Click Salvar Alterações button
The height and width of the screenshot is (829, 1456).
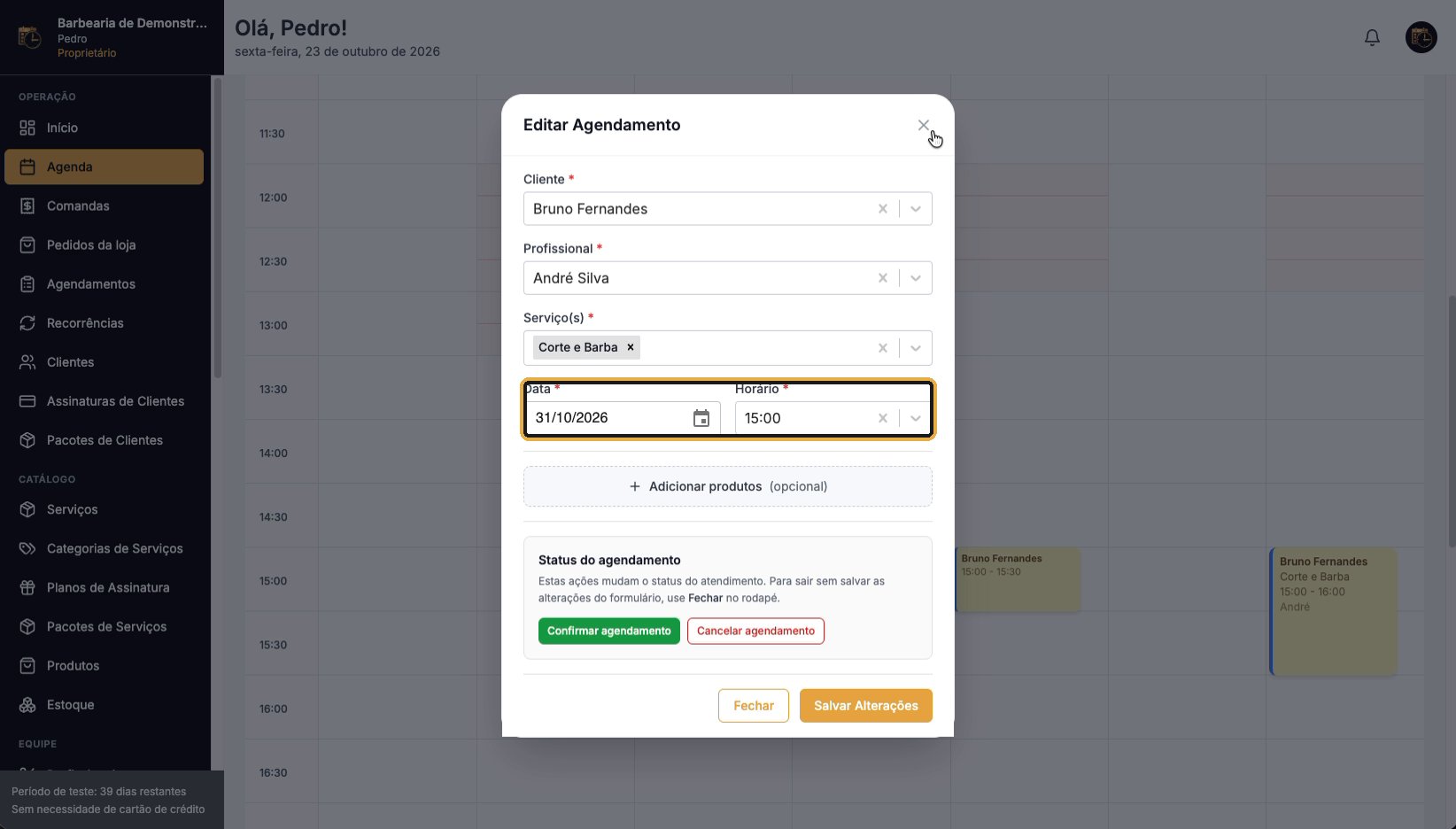coord(866,706)
